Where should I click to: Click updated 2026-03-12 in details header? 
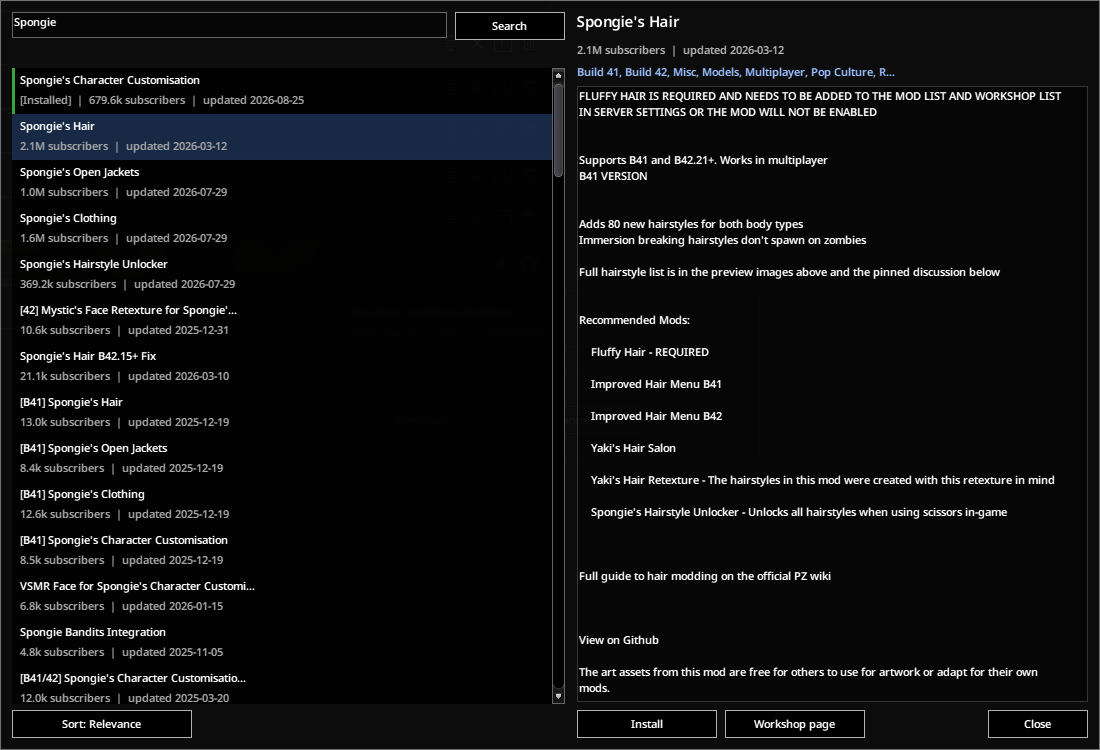point(733,51)
